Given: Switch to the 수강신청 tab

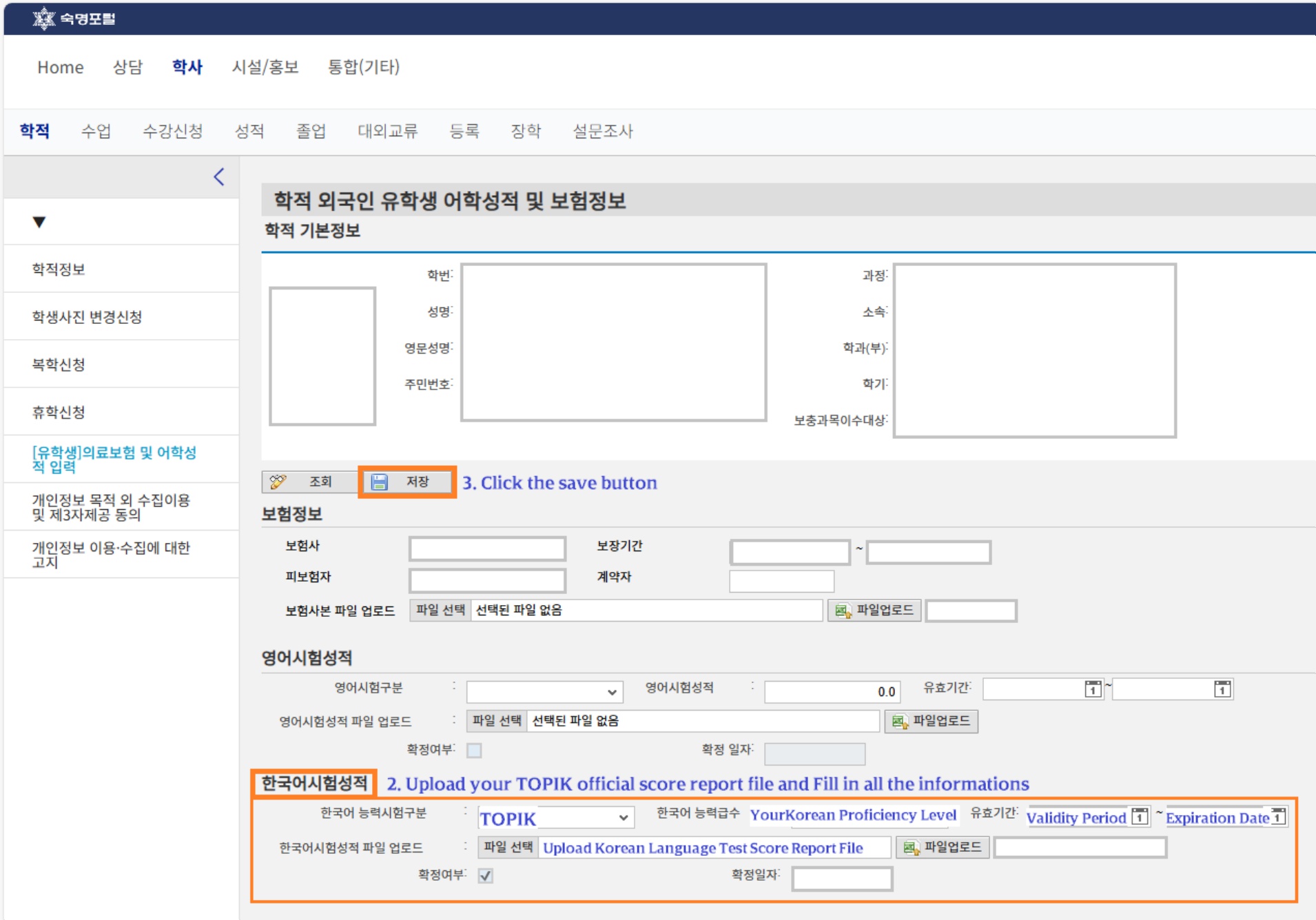Looking at the screenshot, I should [172, 131].
